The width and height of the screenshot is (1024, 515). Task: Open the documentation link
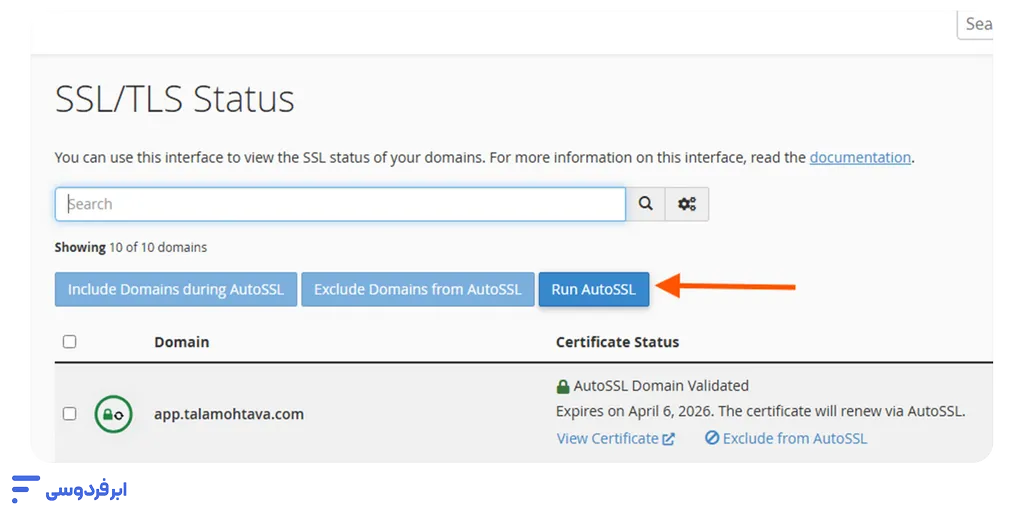860,157
